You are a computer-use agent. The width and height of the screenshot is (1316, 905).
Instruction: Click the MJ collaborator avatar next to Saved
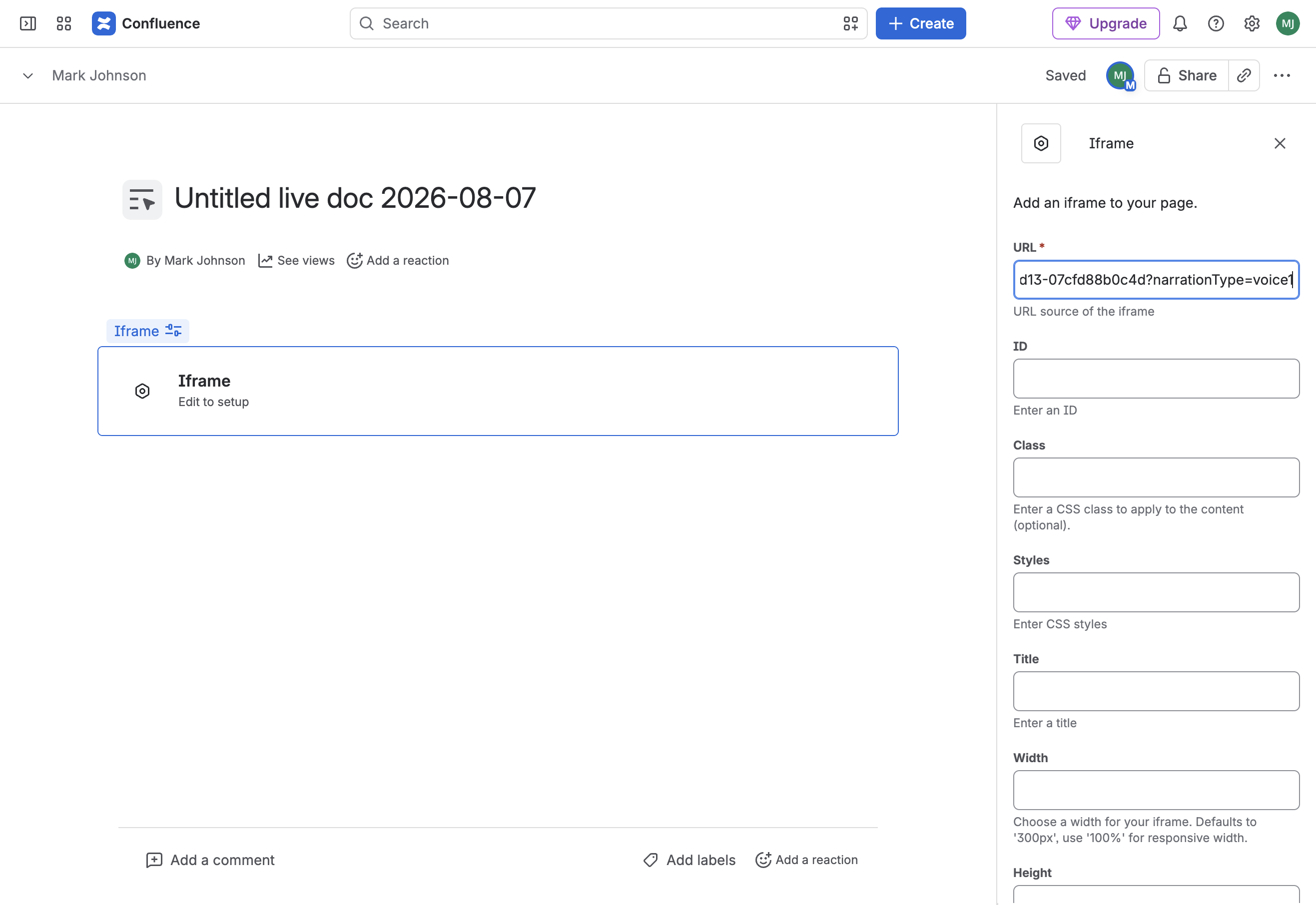[1120, 75]
